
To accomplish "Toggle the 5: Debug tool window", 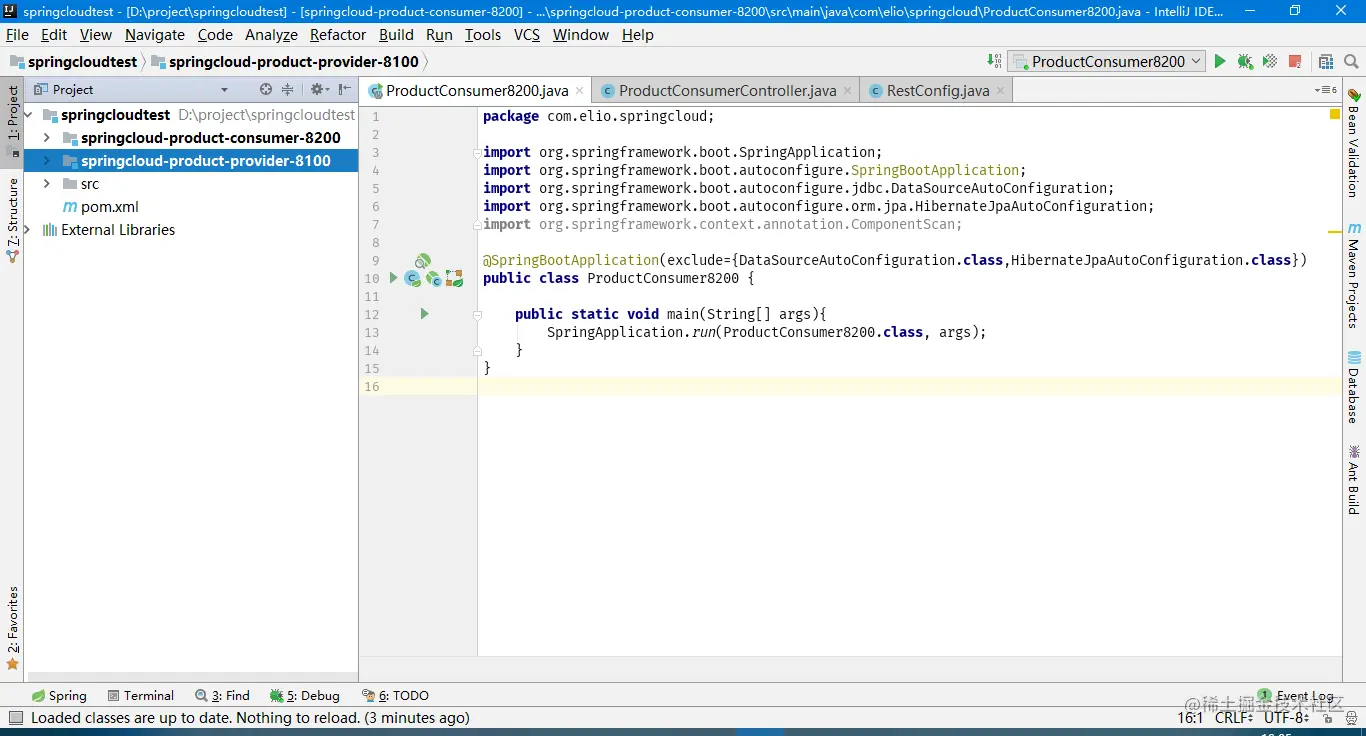I will (x=305, y=696).
